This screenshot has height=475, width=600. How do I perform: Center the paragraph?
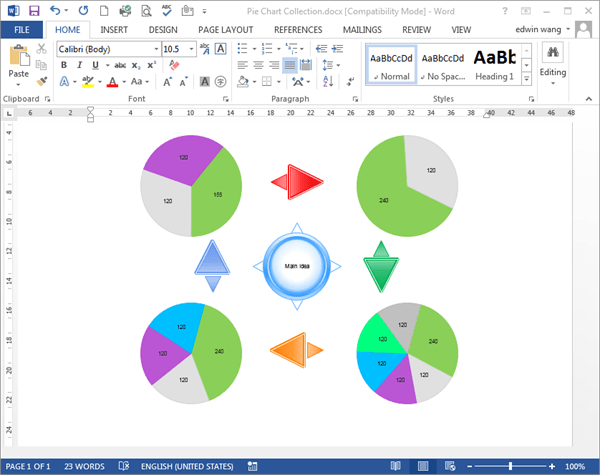tap(258, 65)
